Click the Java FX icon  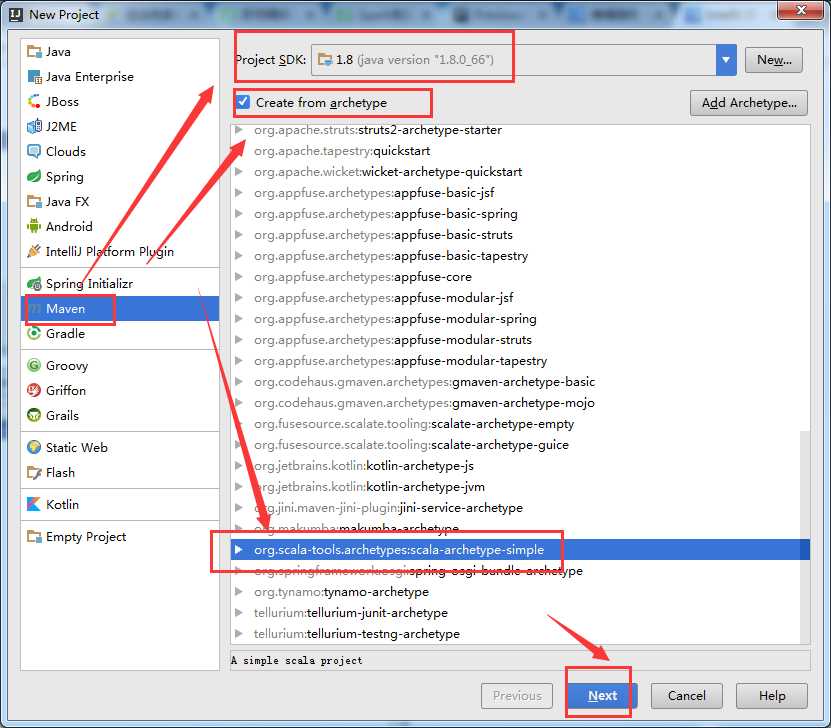[x=34, y=201]
